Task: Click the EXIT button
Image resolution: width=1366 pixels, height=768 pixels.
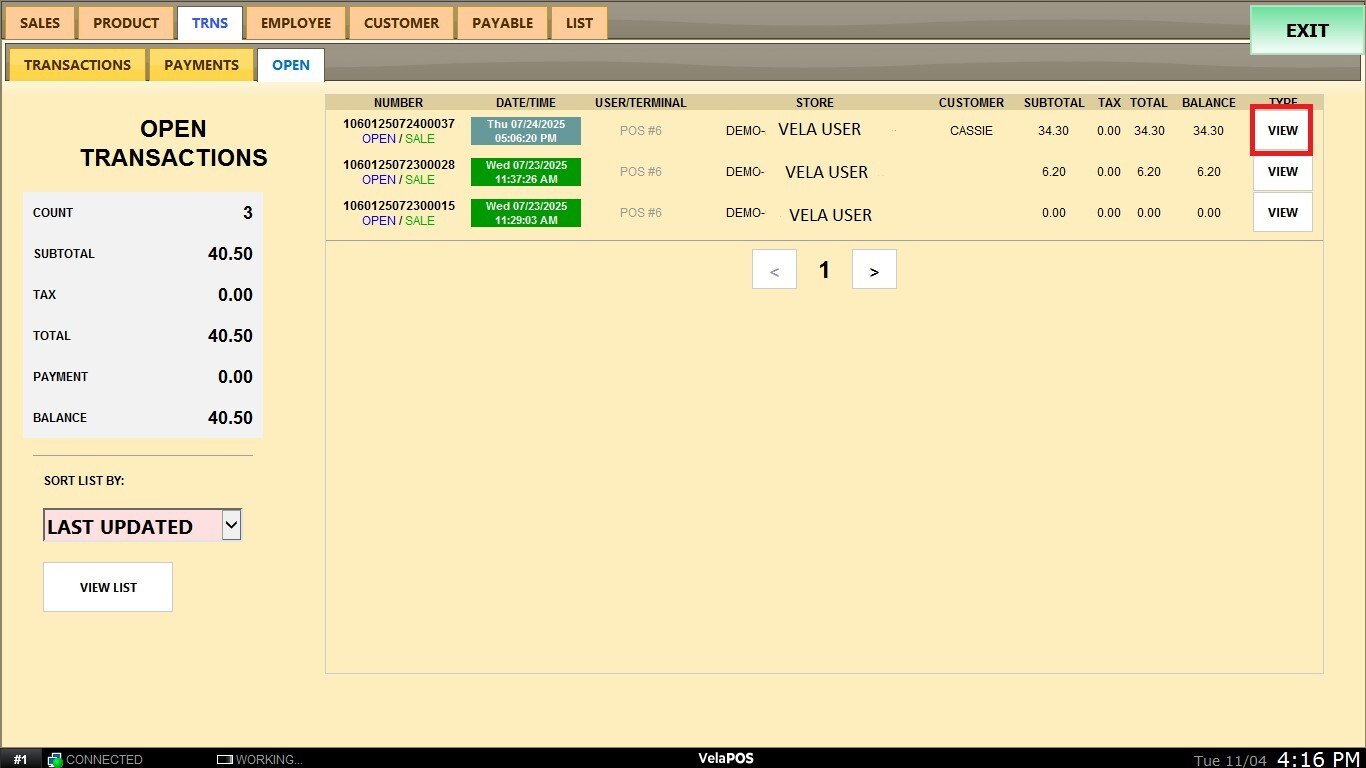Action: coord(1306,31)
